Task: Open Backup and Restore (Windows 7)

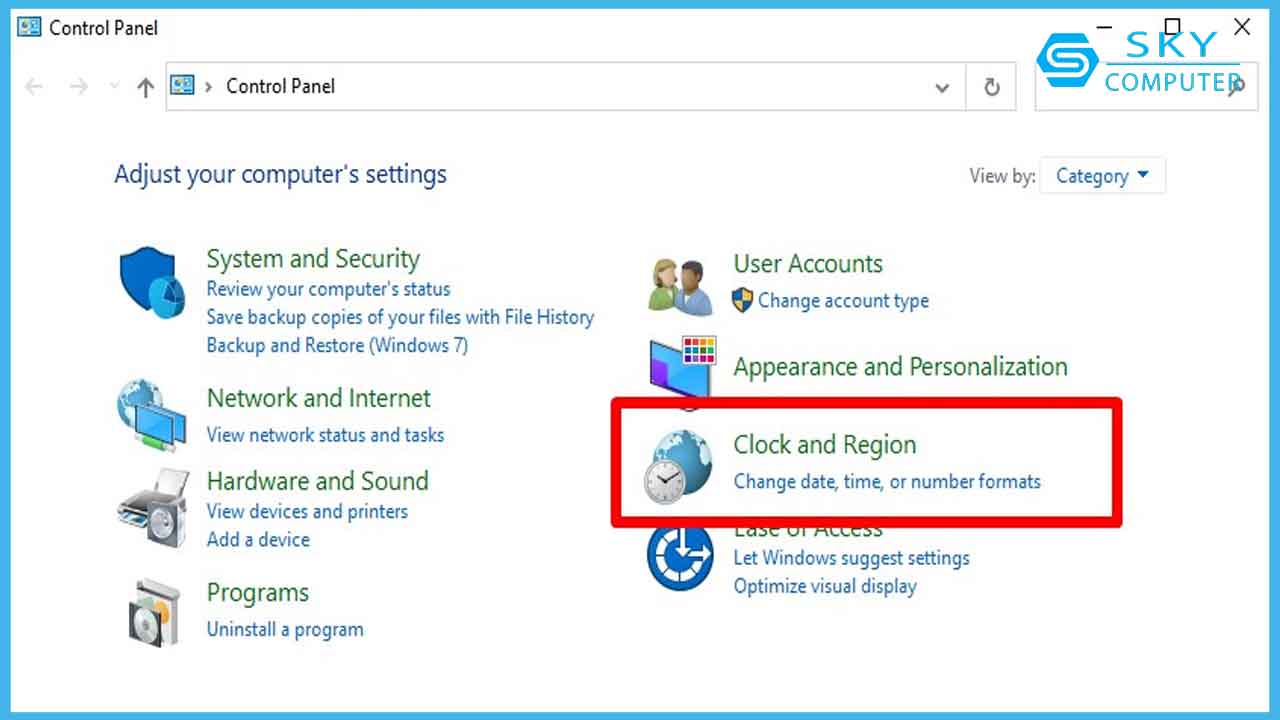Action: (x=337, y=346)
